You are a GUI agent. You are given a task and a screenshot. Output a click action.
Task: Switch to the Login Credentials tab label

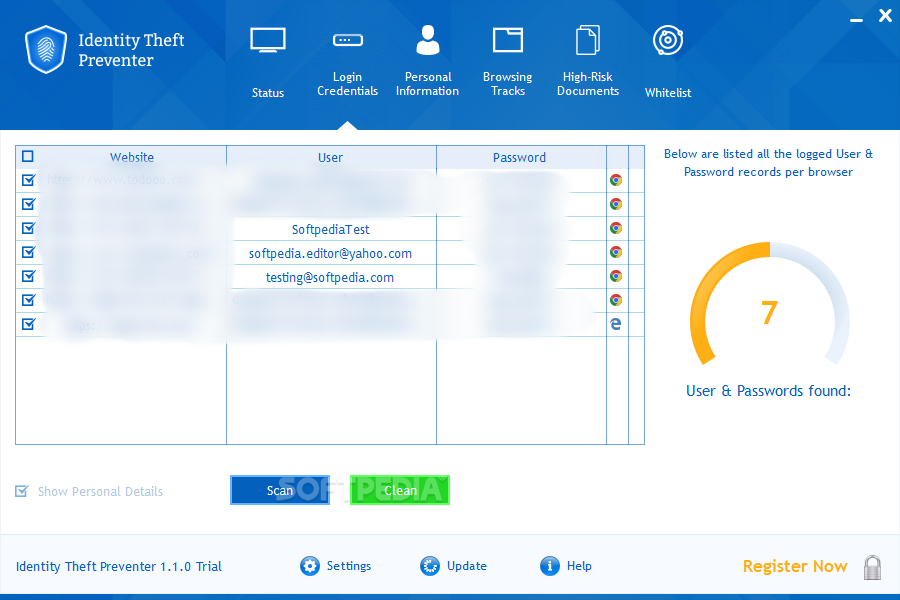(x=347, y=84)
